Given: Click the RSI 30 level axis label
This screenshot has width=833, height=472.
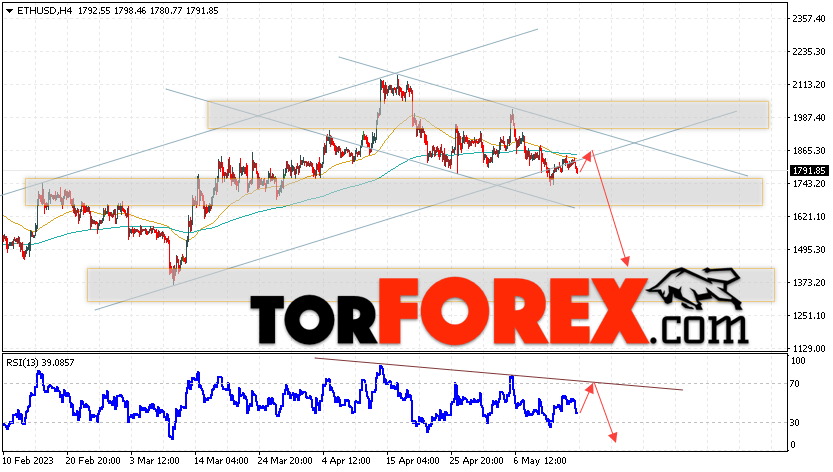Looking at the screenshot, I should coord(795,423).
